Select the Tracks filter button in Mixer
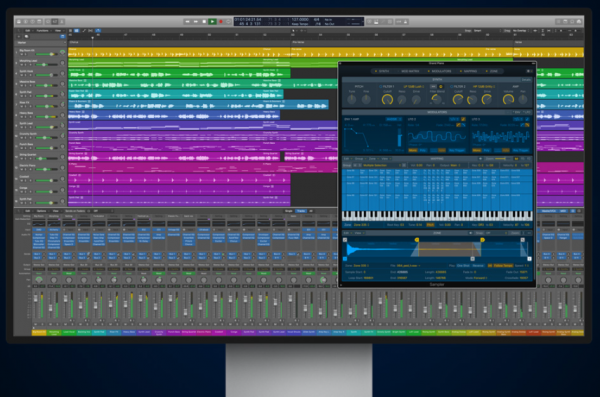600x397 pixels. (301, 211)
